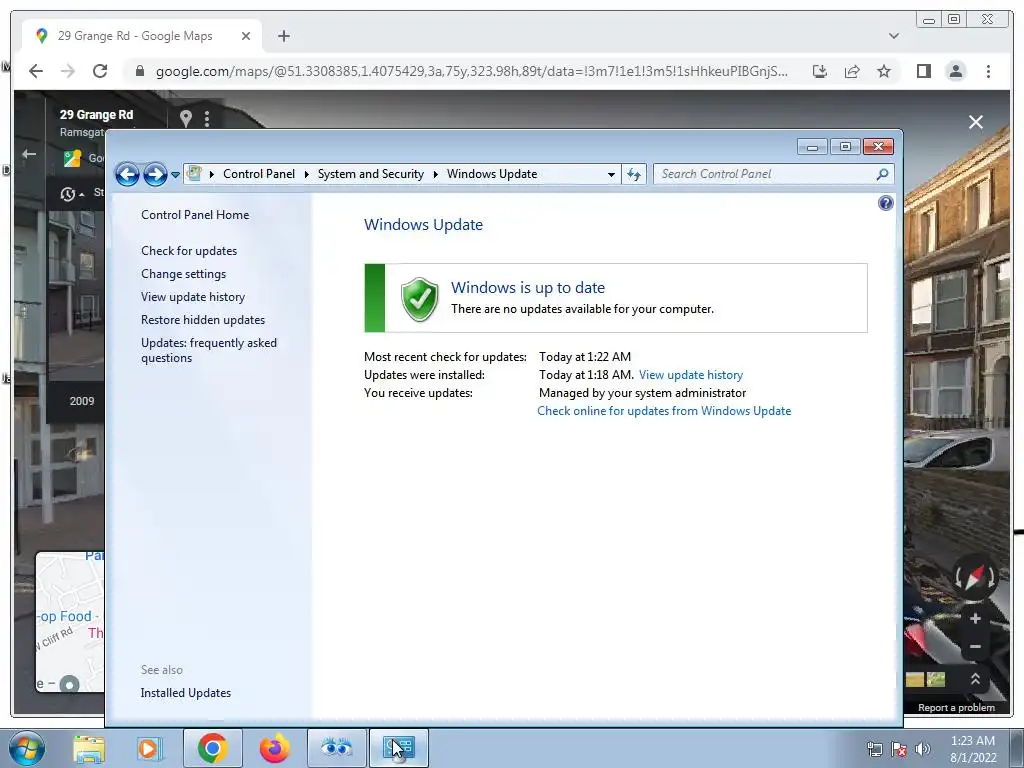The image size is (1024, 768).
Task: Share this page icon in Chrome
Action: 852,71
